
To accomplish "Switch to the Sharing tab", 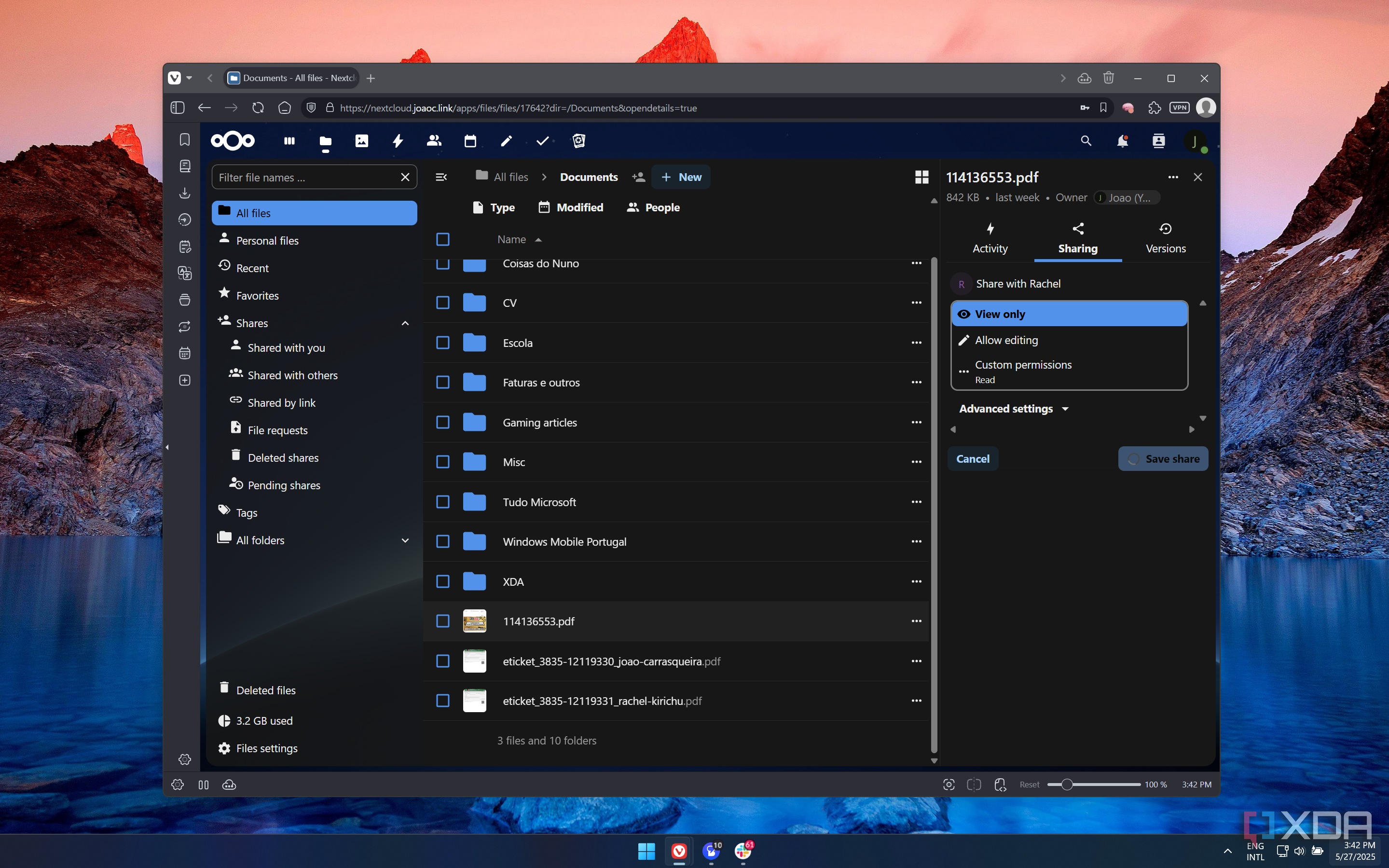I will tap(1078, 238).
